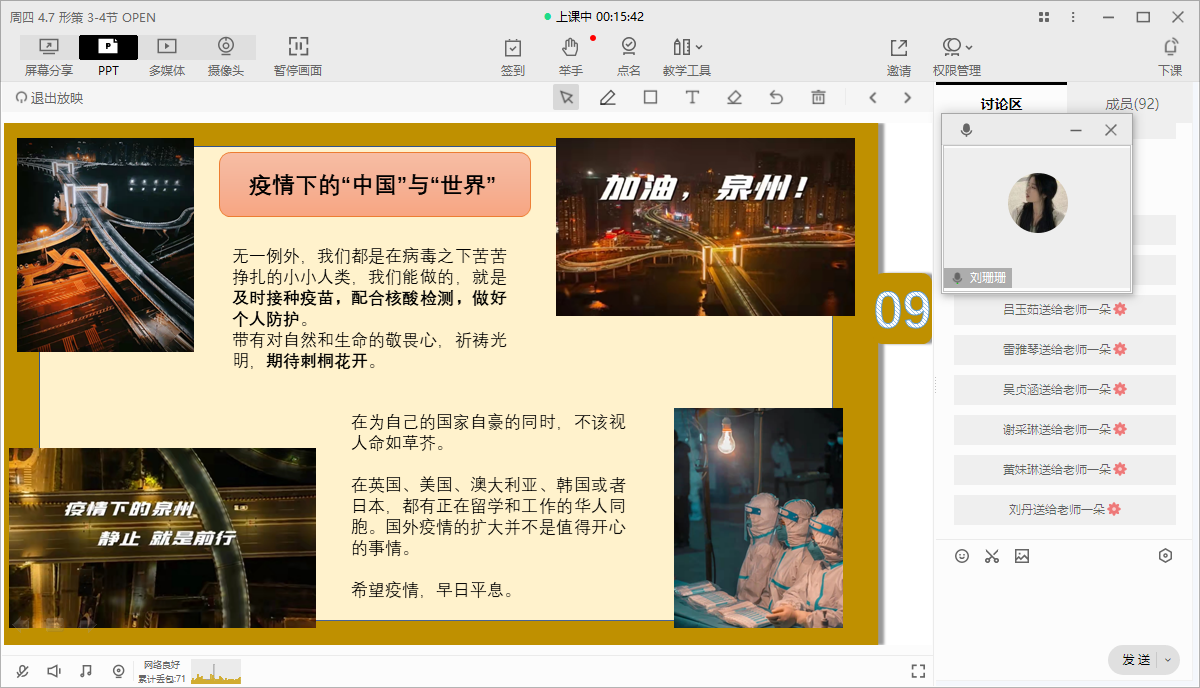Click 退出放映 to exit slideshow
Viewport: 1200px width, 688px height.
click(x=50, y=98)
